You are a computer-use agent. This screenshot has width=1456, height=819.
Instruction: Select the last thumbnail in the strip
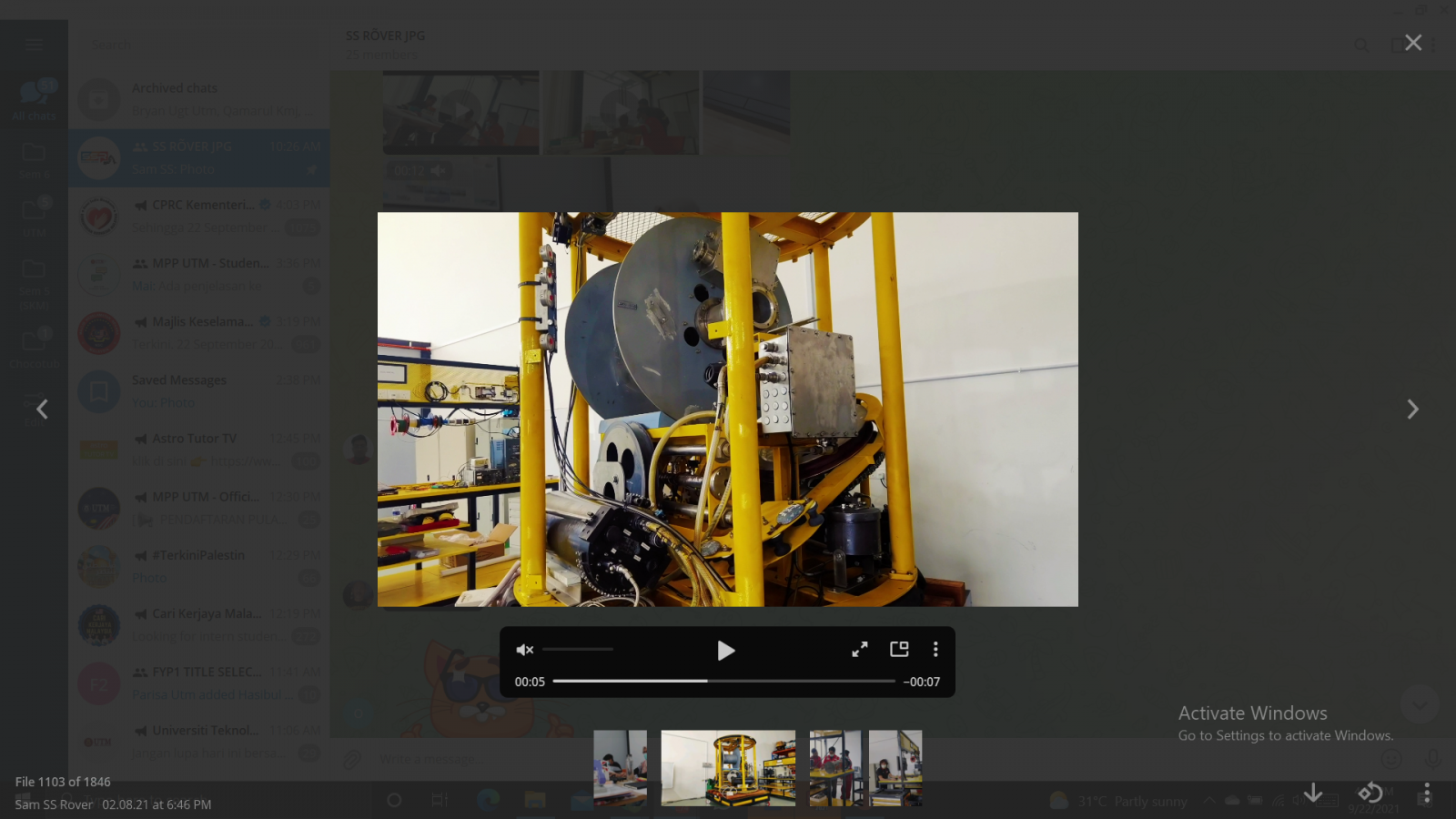pyautogui.click(x=895, y=768)
